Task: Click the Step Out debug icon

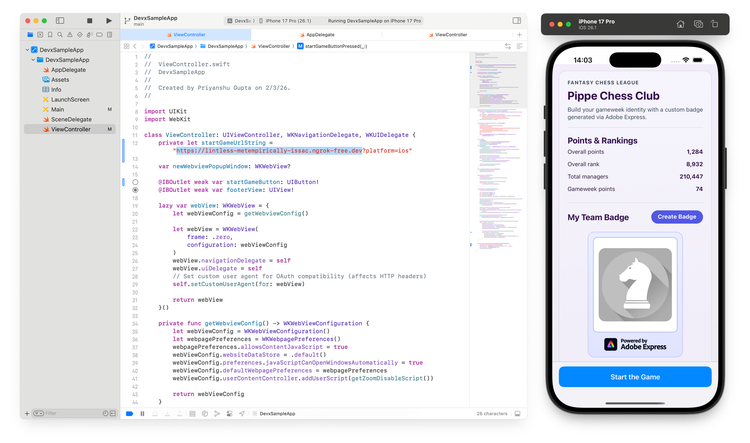Action: click(179, 414)
